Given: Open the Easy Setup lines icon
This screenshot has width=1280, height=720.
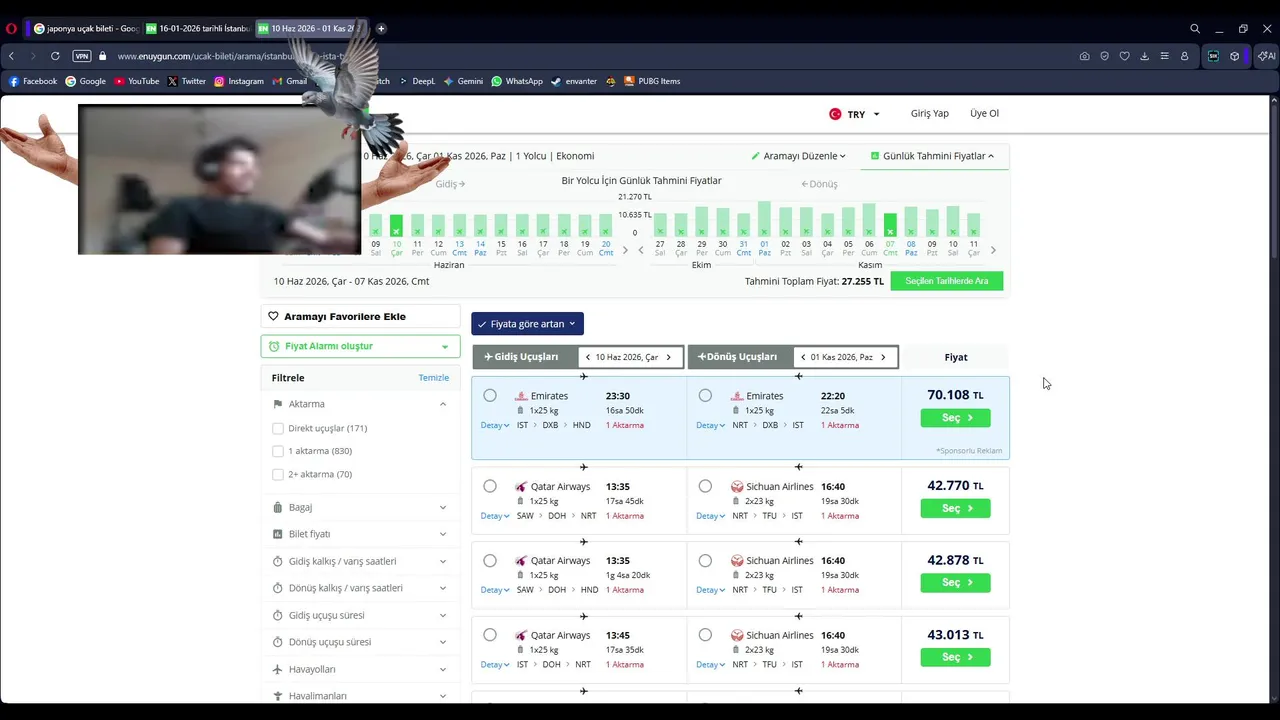Looking at the screenshot, I should (1164, 56).
